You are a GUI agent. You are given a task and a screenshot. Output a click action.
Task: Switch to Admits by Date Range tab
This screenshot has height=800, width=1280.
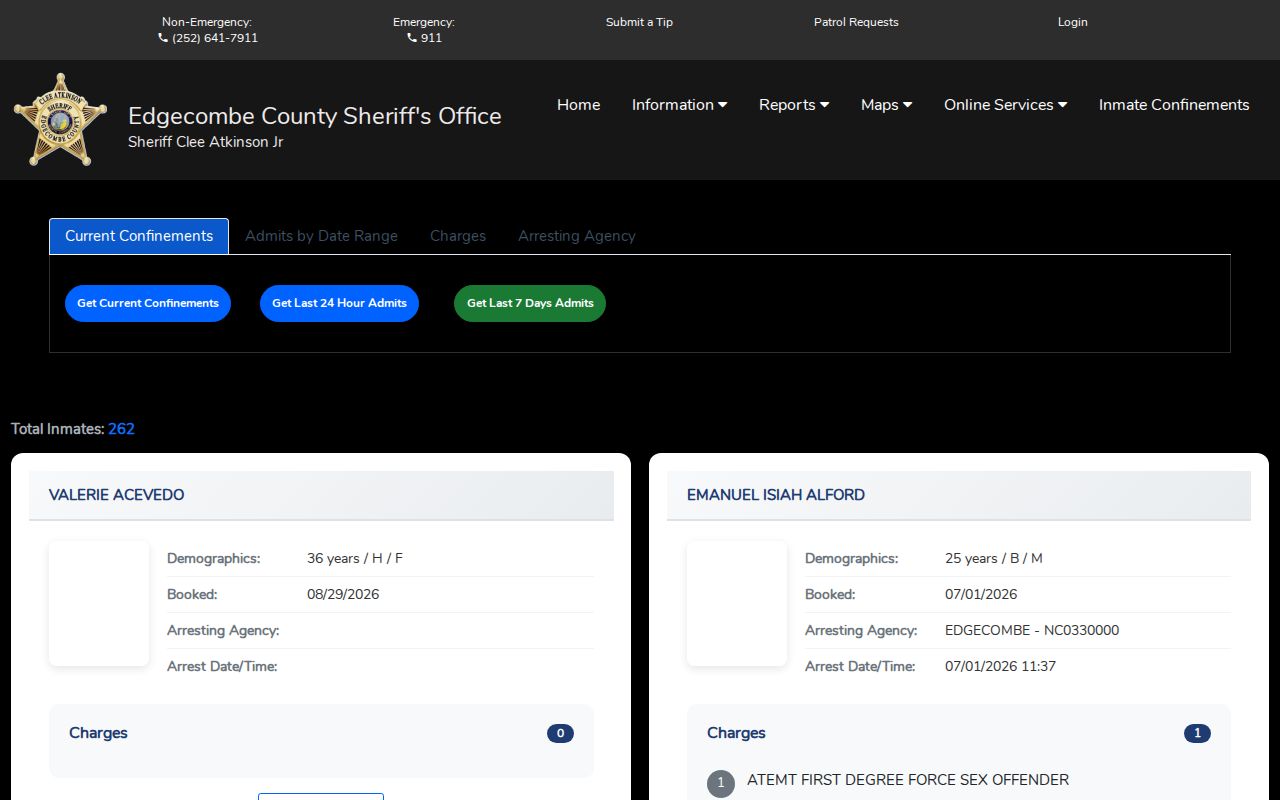point(321,236)
